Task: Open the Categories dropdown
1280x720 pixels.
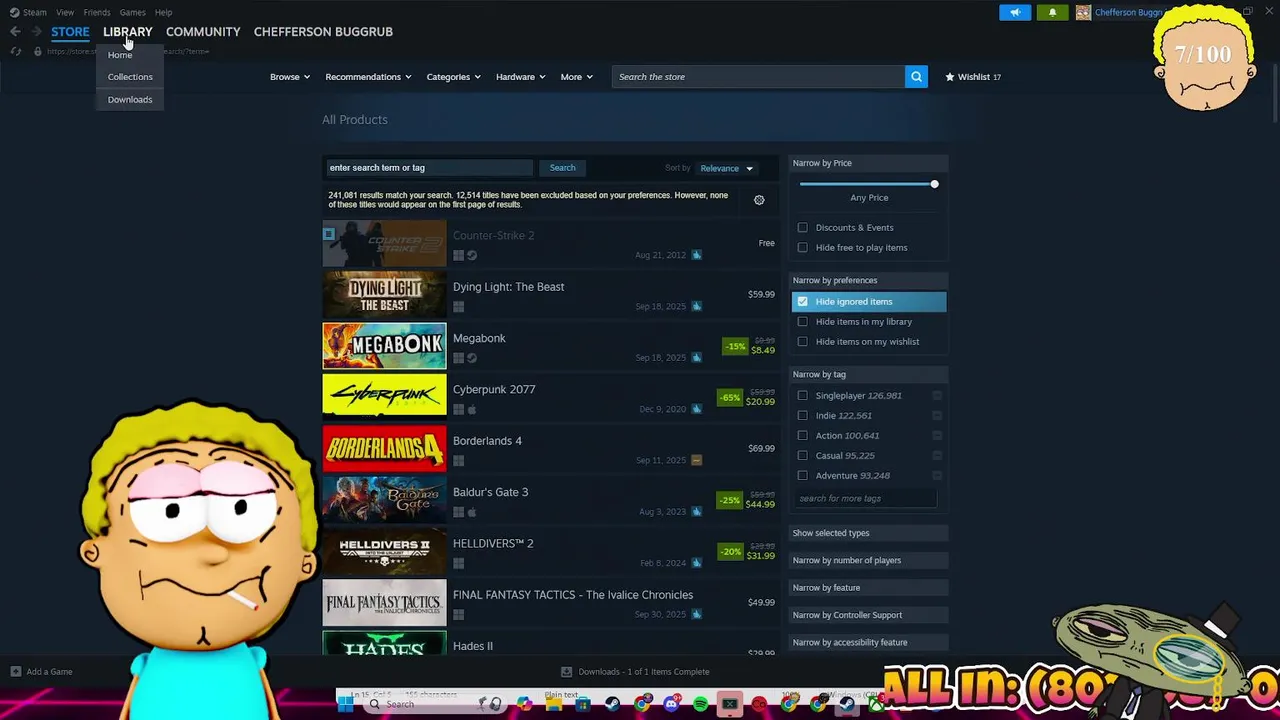Action: [x=454, y=77]
